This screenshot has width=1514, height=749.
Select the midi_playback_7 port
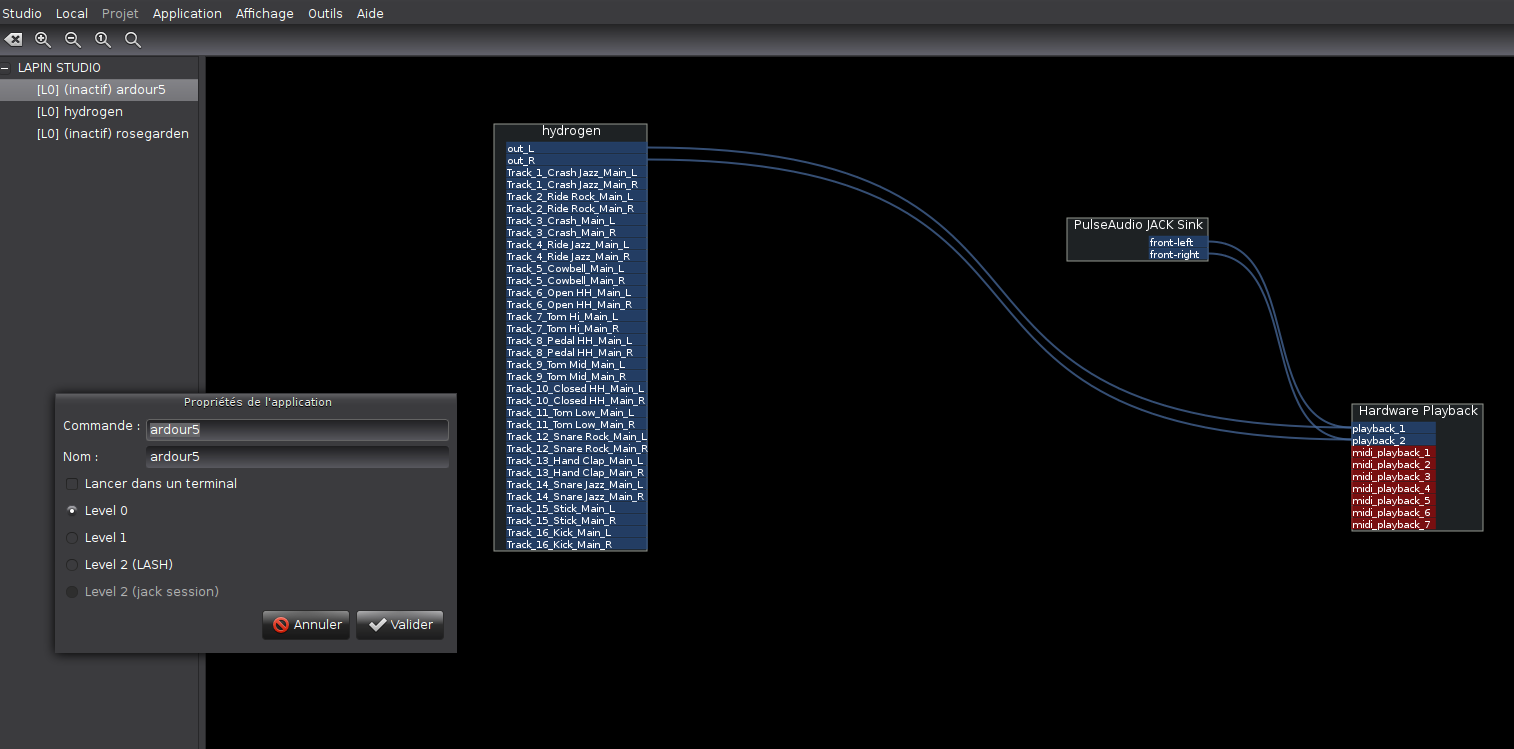click(x=1394, y=525)
